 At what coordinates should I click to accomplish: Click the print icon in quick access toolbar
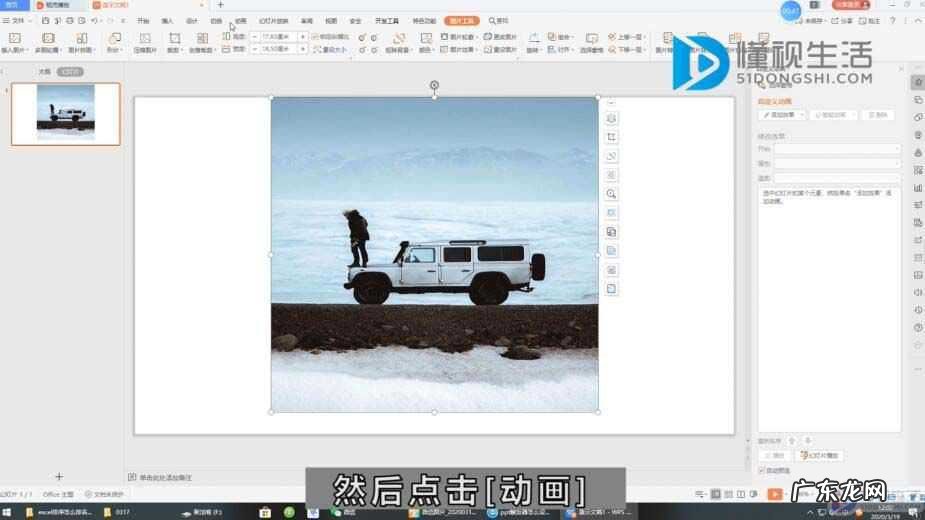coord(70,21)
